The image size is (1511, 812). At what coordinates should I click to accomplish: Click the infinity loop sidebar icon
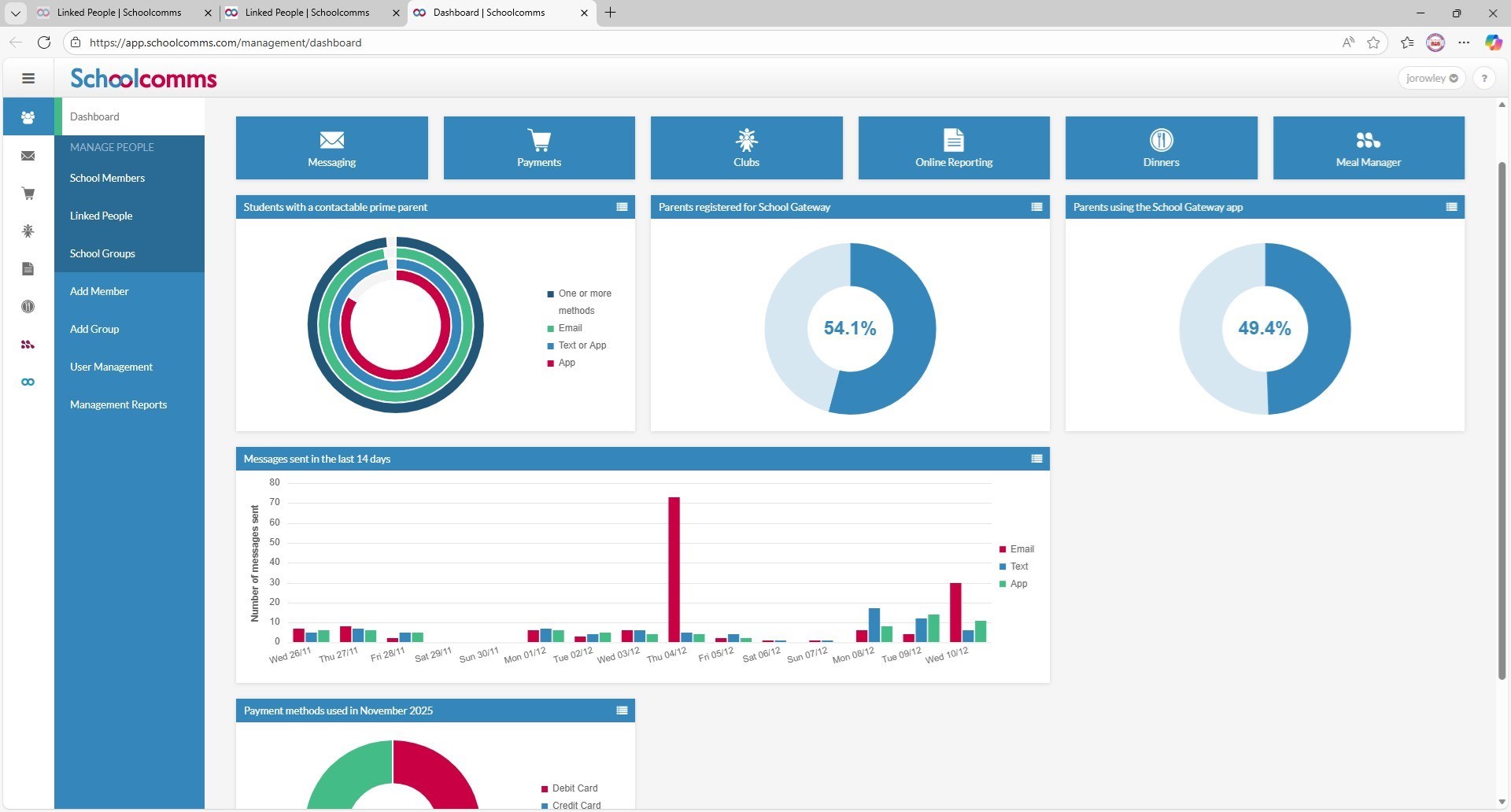click(x=28, y=382)
